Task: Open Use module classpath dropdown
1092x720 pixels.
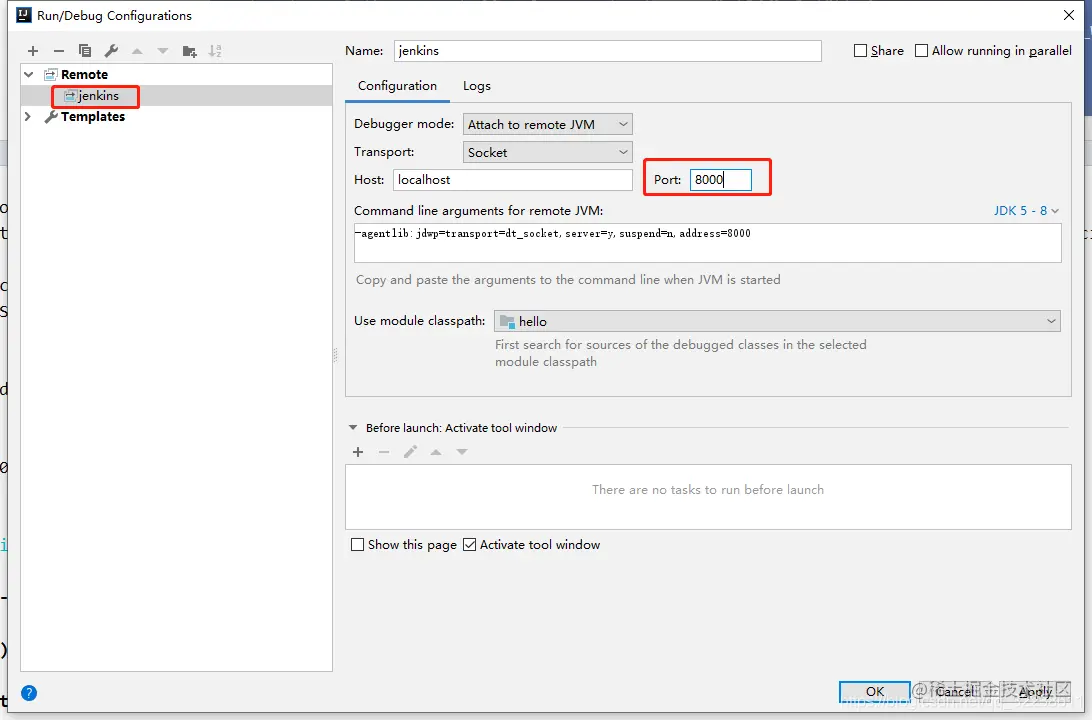Action: [777, 321]
